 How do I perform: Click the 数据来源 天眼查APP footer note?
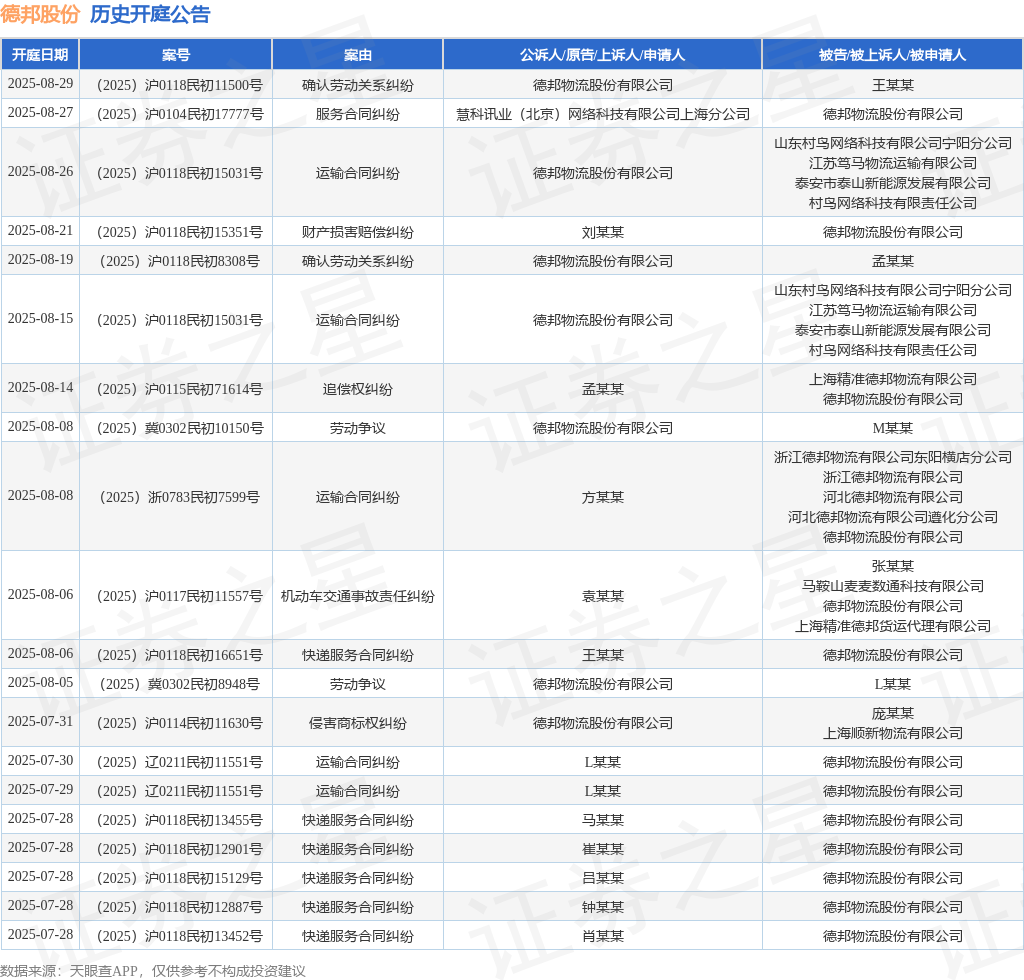click(x=153, y=971)
